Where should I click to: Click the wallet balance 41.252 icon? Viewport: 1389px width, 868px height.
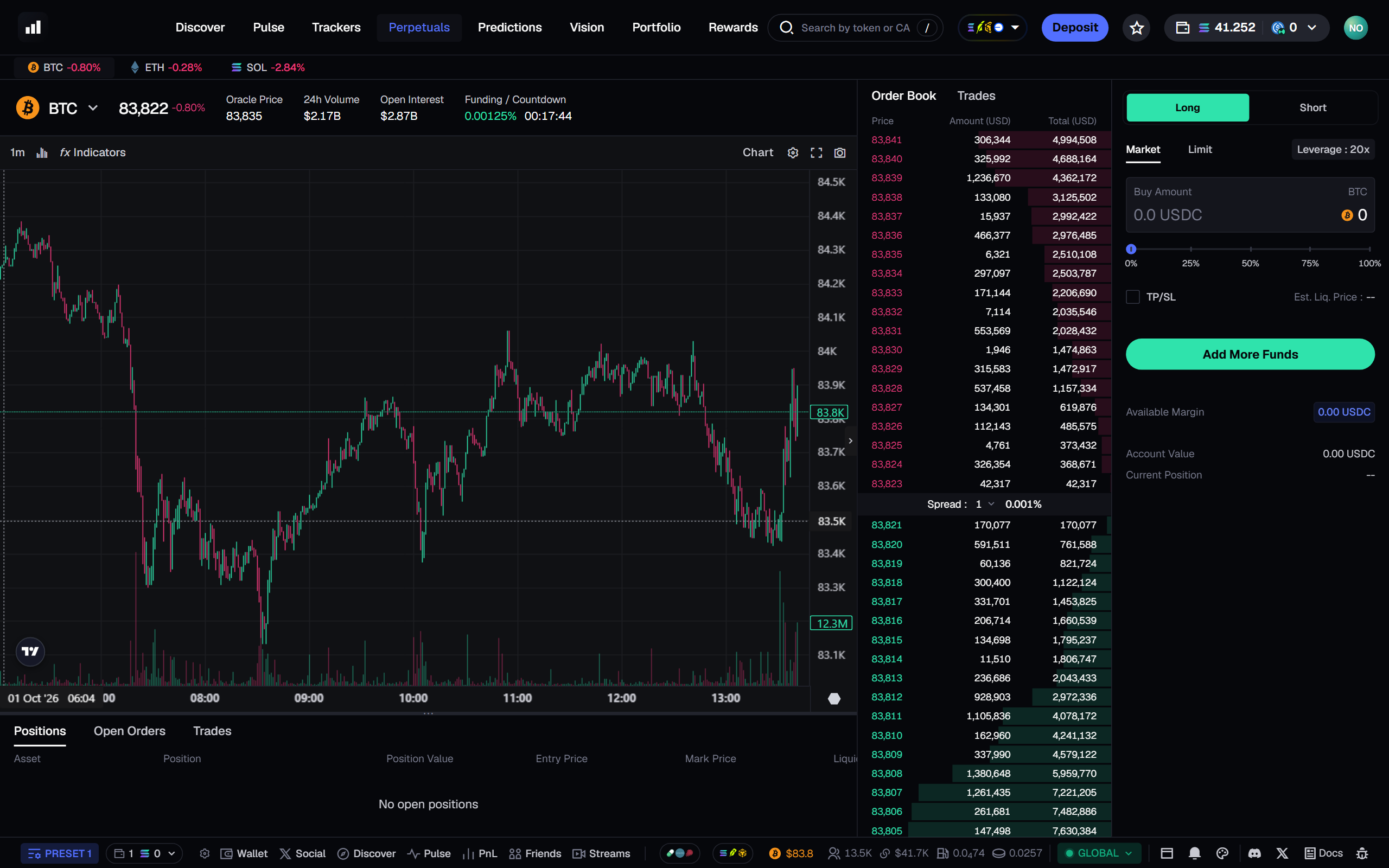pyautogui.click(x=1182, y=28)
